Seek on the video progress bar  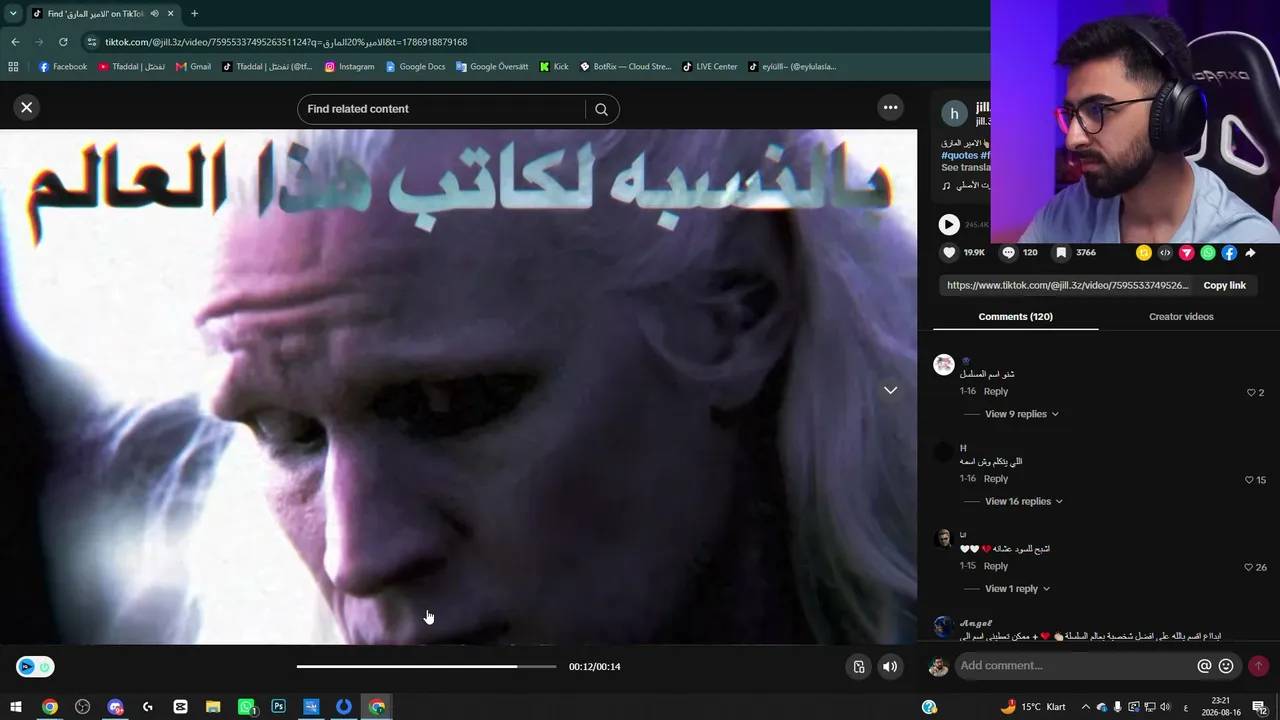click(426, 667)
